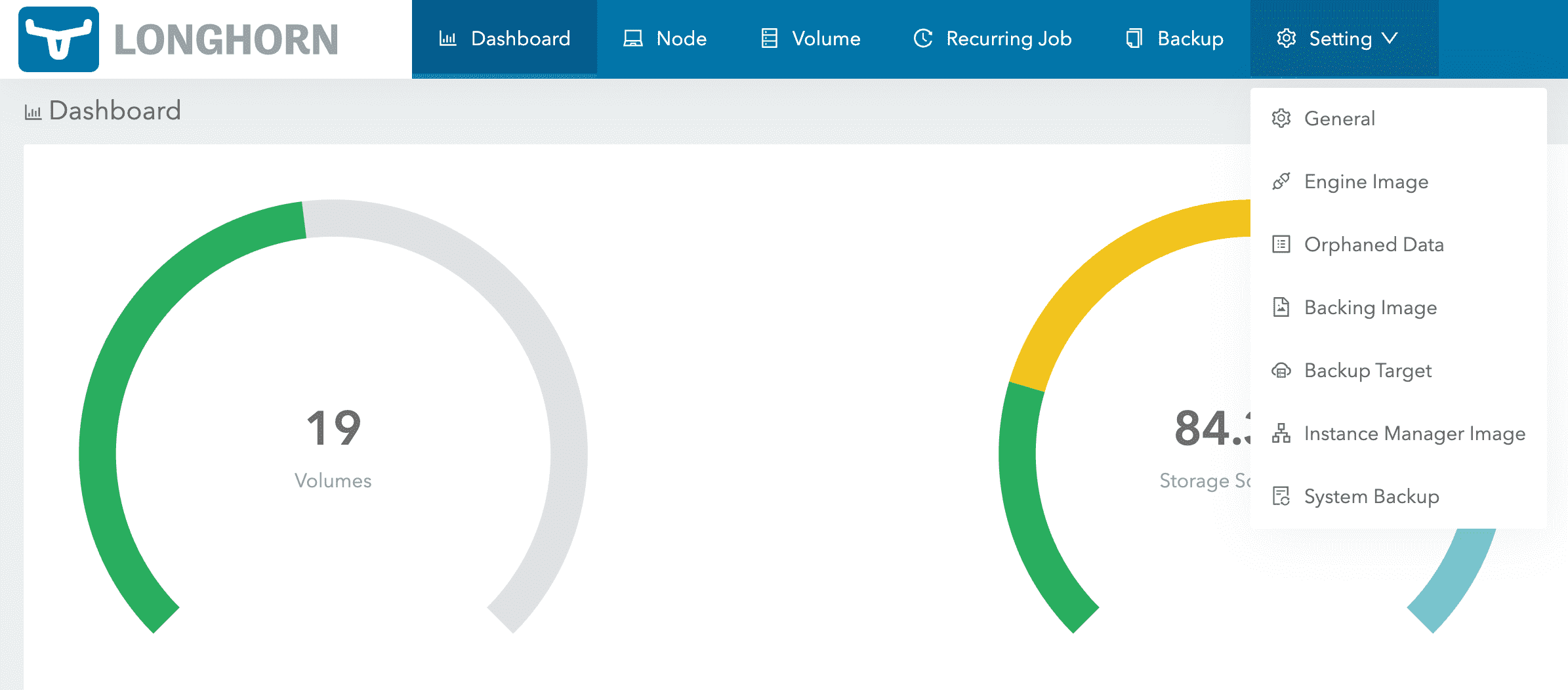Viewport: 1568px width, 690px height.
Task: Click the Setting menu label
Action: pos(1340,39)
